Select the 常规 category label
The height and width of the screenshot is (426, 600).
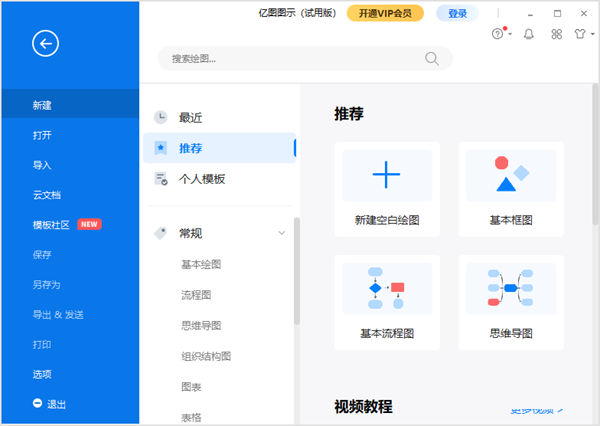(190, 233)
